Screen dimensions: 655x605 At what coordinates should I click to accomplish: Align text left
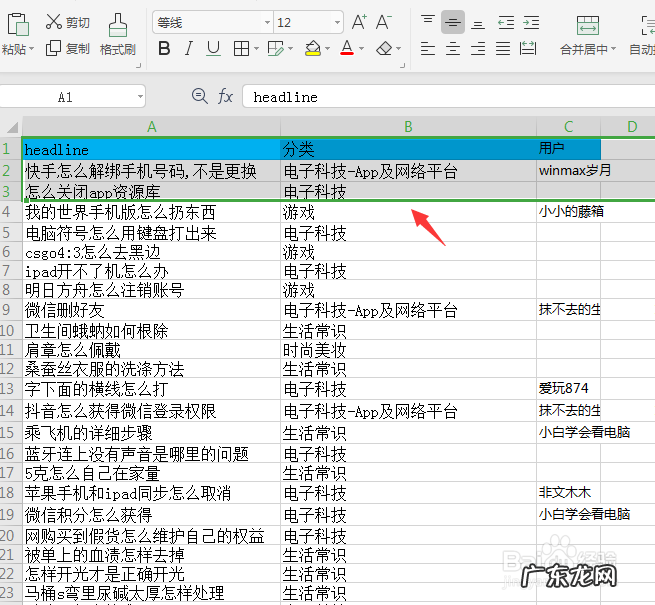(x=427, y=48)
